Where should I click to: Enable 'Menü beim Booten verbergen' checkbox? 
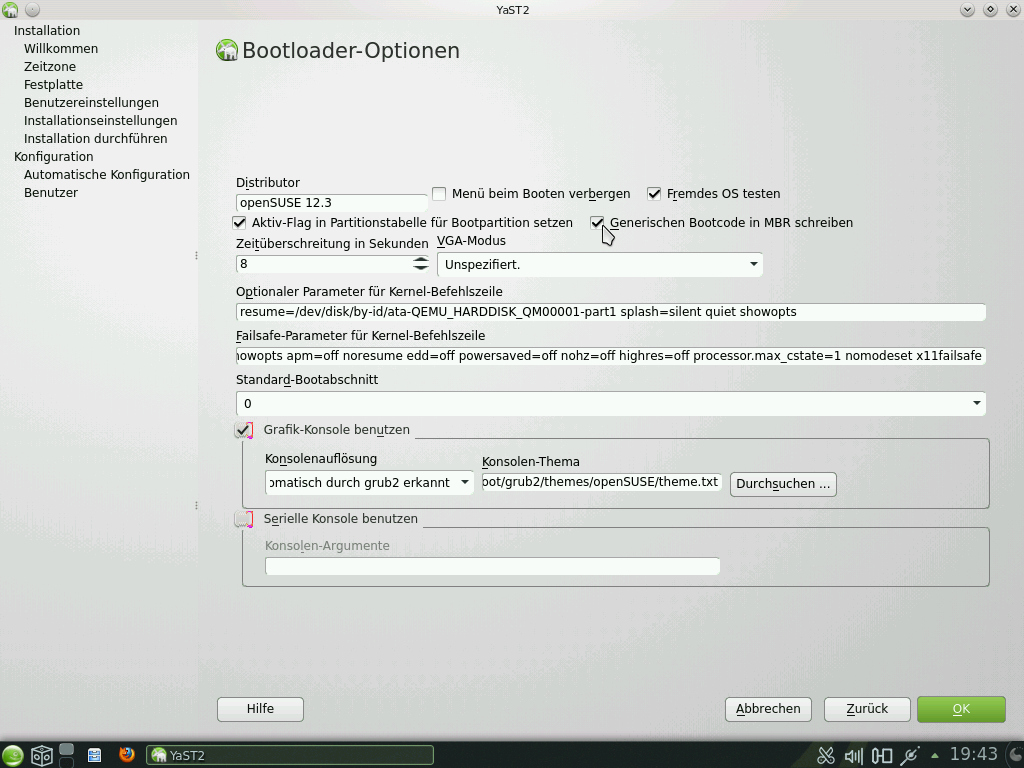(x=439, y=194)
